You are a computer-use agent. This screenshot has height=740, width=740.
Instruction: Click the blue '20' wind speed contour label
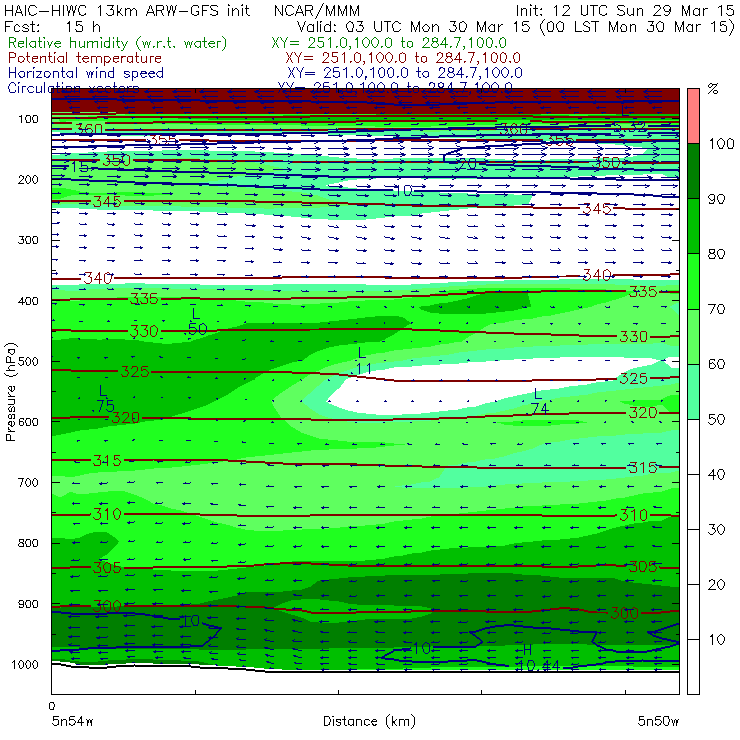(x=467, y=164)
